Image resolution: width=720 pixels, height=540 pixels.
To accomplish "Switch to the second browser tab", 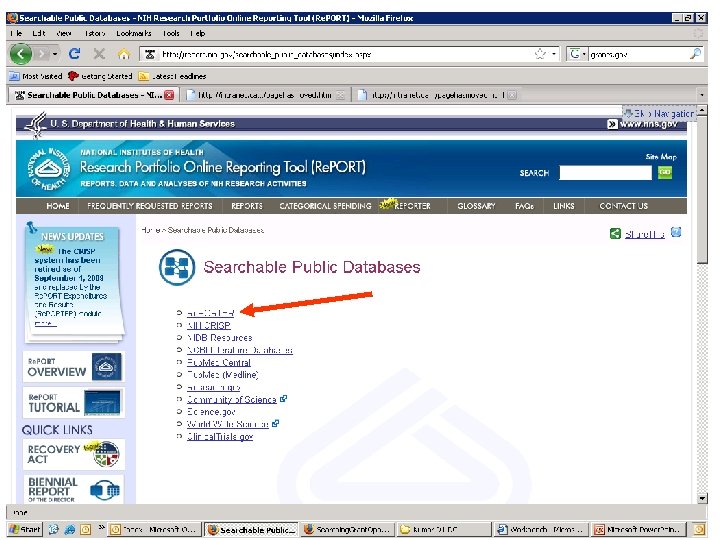I will tap(265, 95).
